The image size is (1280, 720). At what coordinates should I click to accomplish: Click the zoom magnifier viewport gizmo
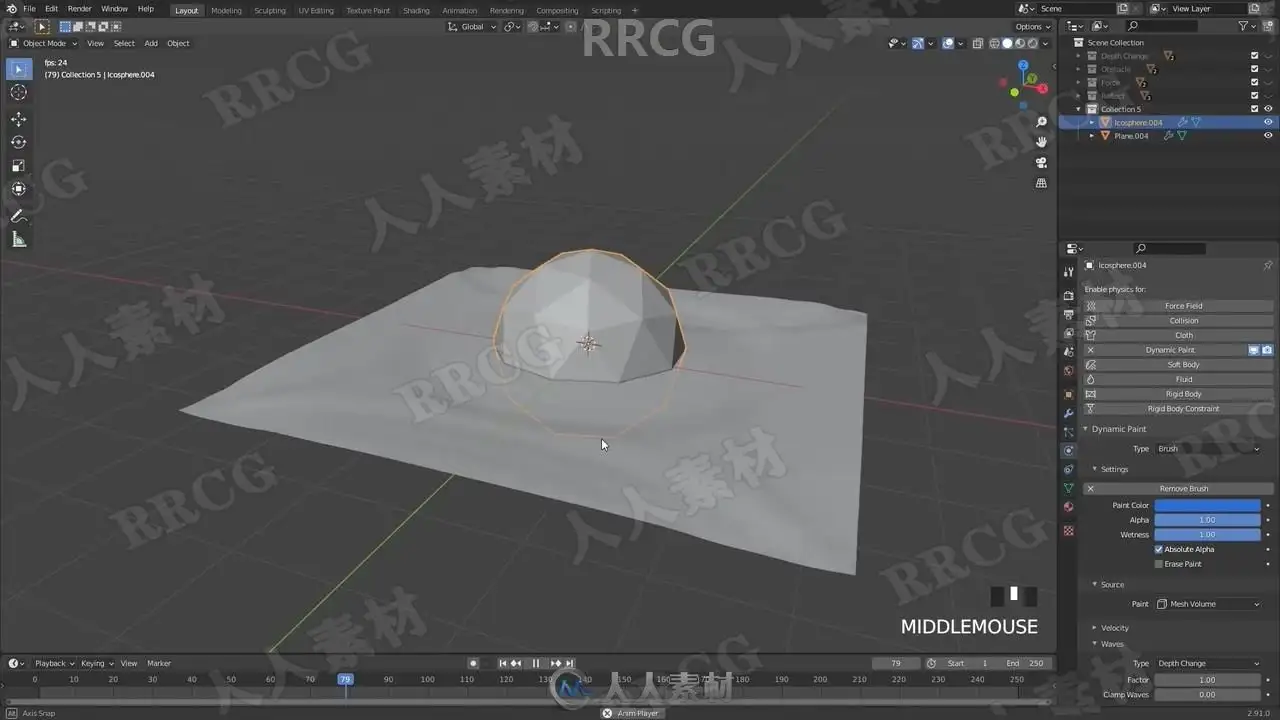click(1041, 122)
